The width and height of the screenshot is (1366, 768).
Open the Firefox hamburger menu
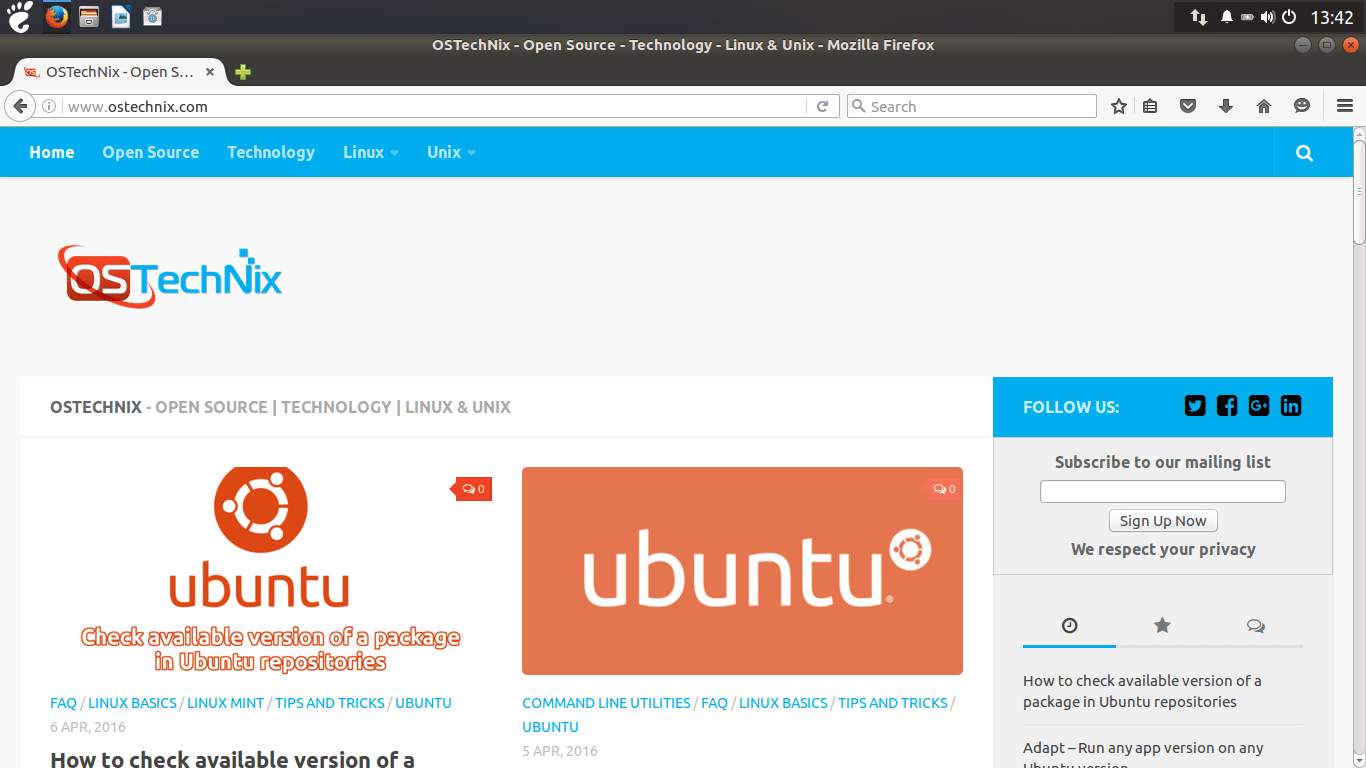pyautogui.click(x=1345, y=106)
